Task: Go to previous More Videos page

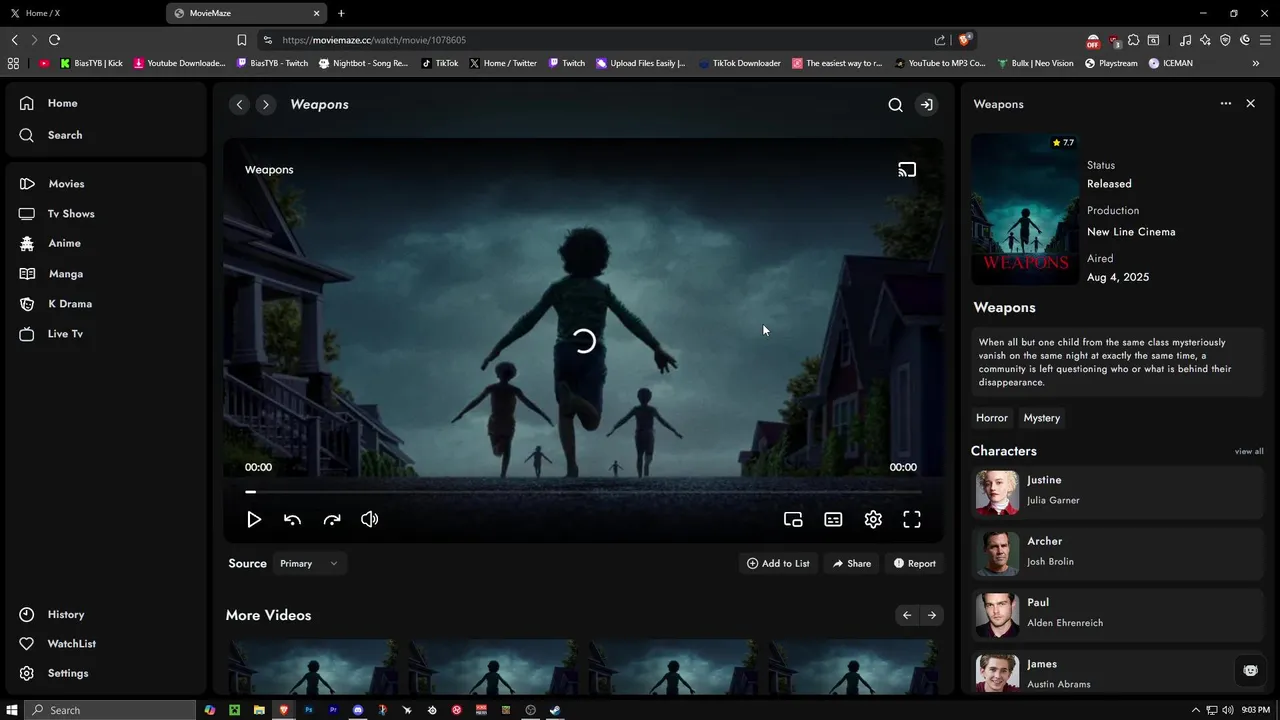Action: pos(907,615)
